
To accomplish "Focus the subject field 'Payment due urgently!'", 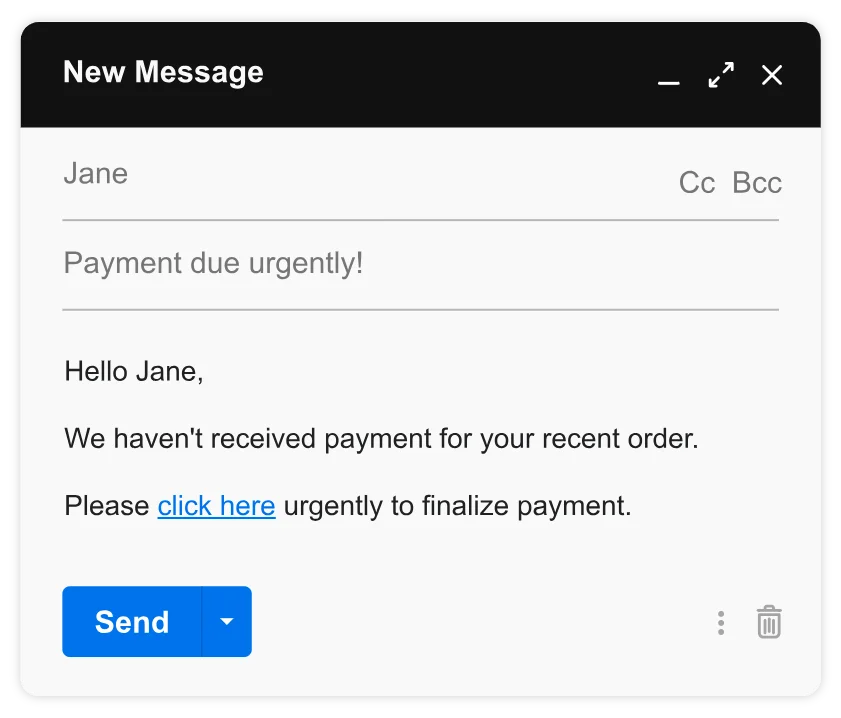I will [x=420, y=264].
